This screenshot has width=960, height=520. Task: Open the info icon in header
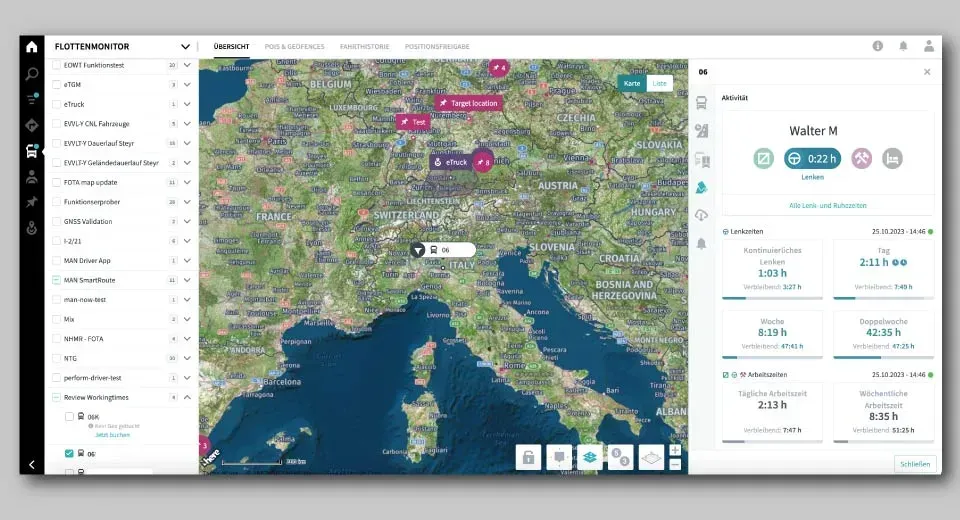pos(877,46)
